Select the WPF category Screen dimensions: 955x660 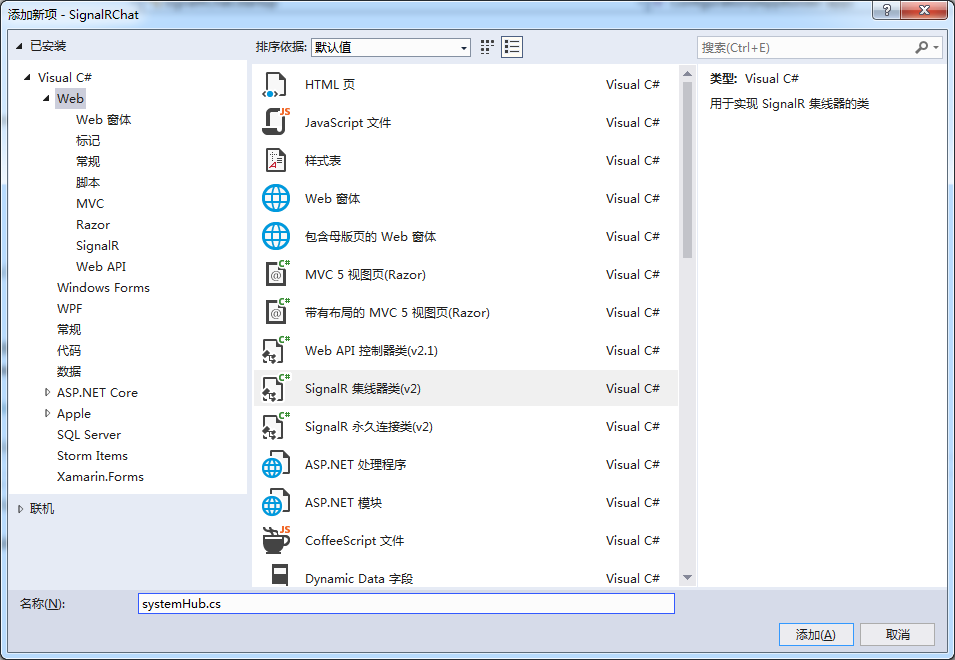(69, 309)
